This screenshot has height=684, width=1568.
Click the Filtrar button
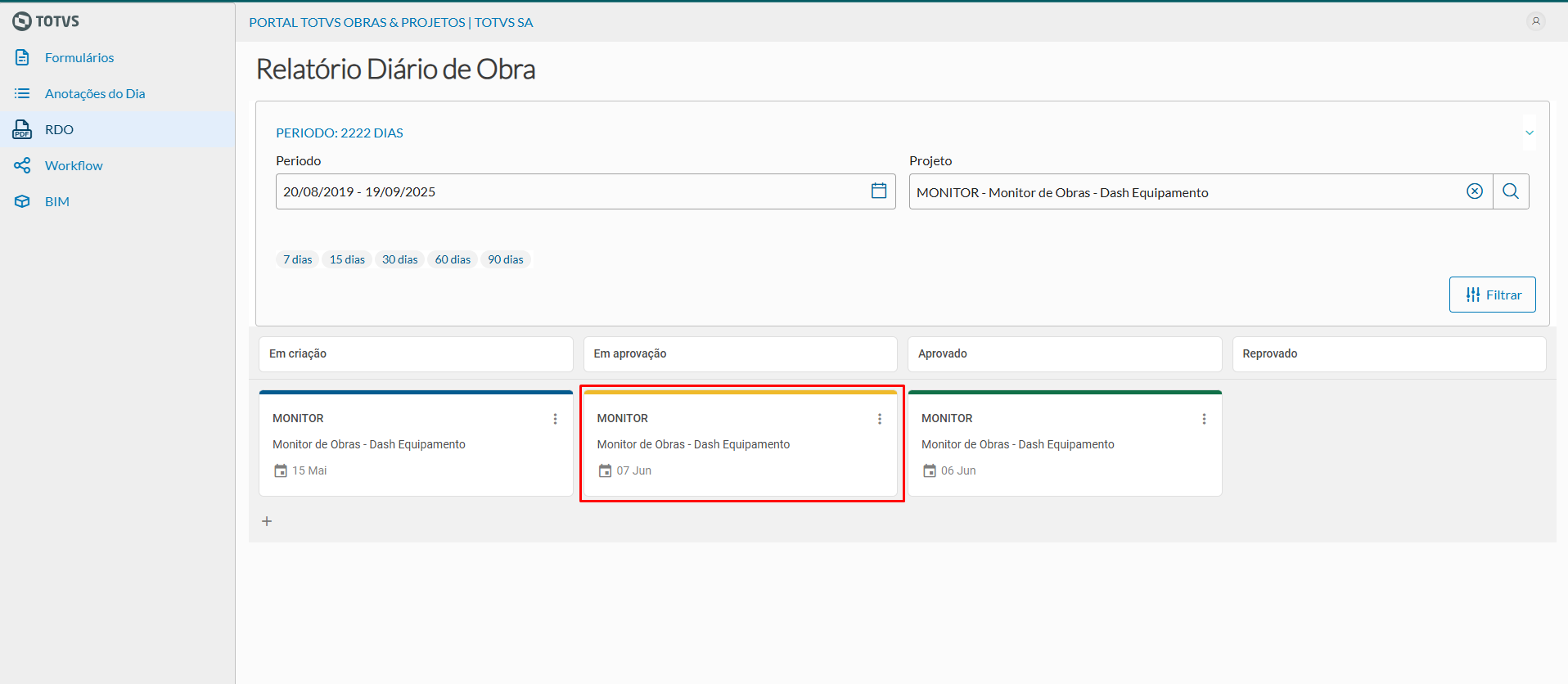coord(1492,295)
